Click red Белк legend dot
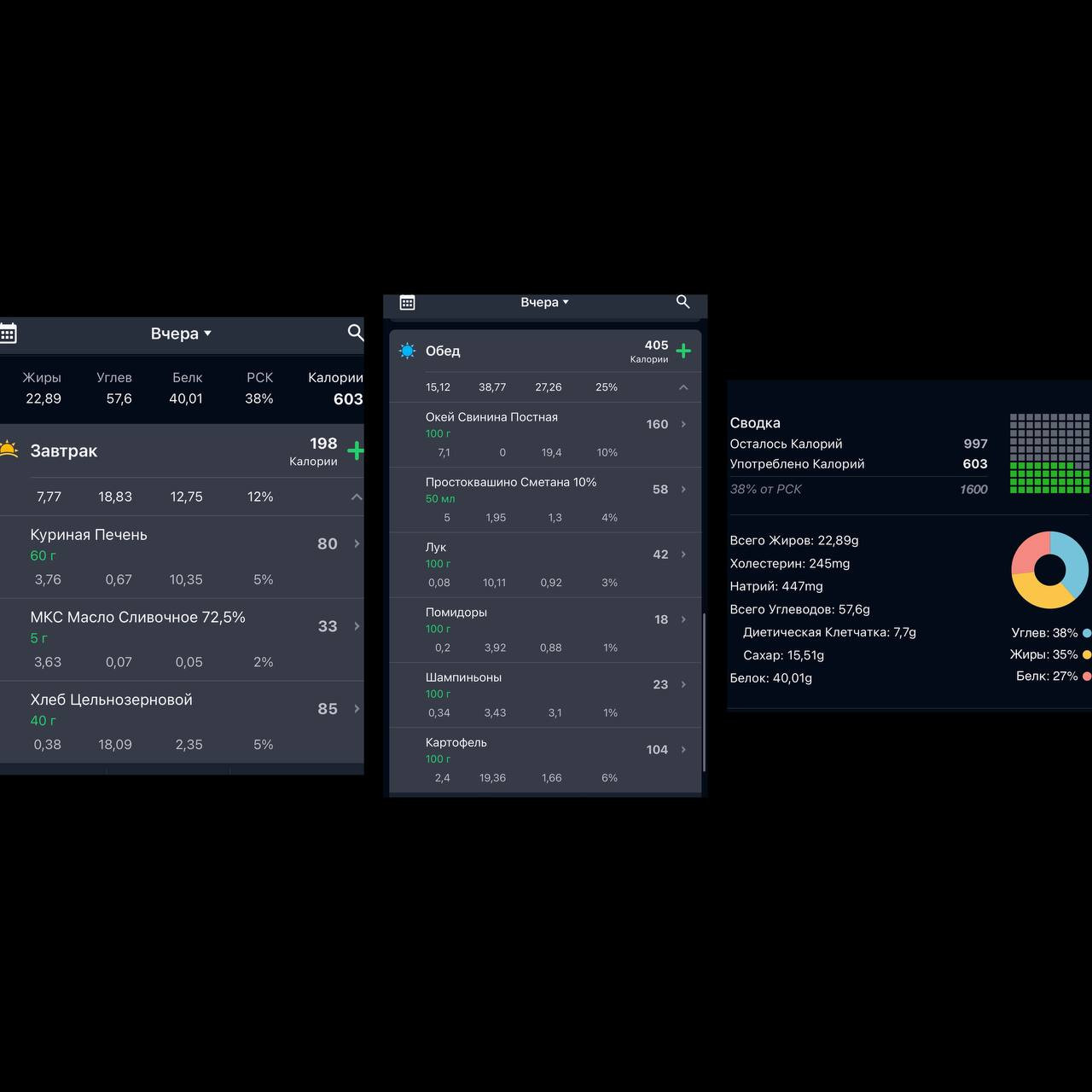 pos(1087,676)
